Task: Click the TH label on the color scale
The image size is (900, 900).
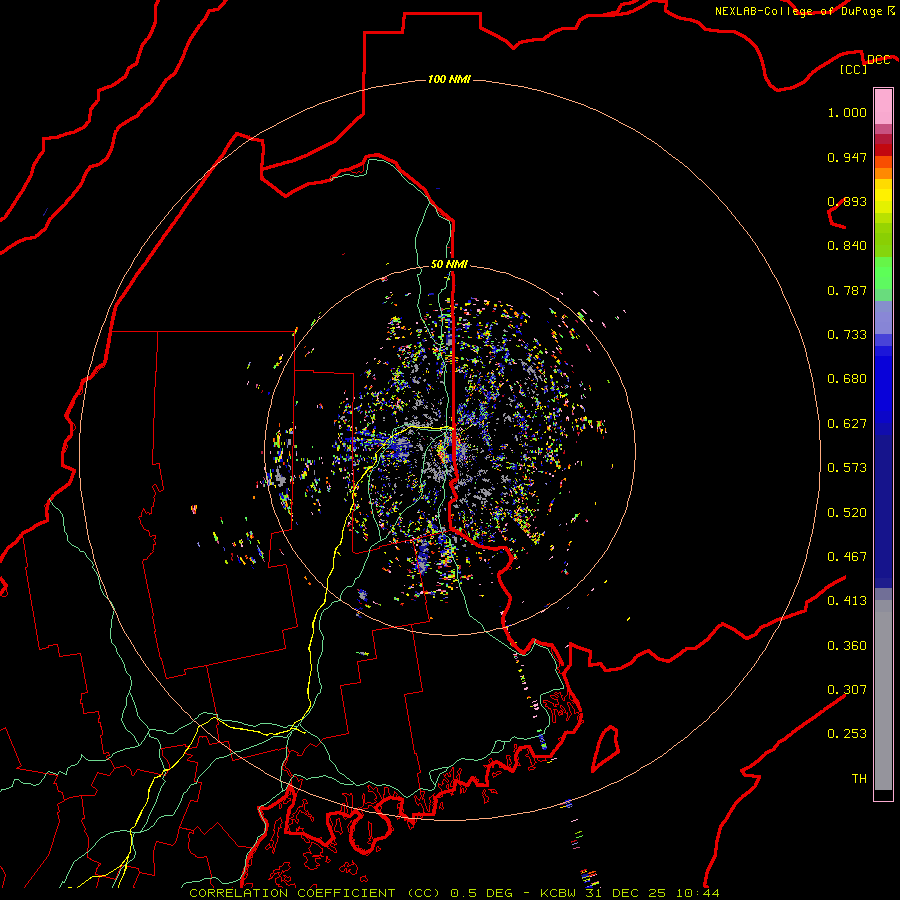Action: (x=859, y=779)
